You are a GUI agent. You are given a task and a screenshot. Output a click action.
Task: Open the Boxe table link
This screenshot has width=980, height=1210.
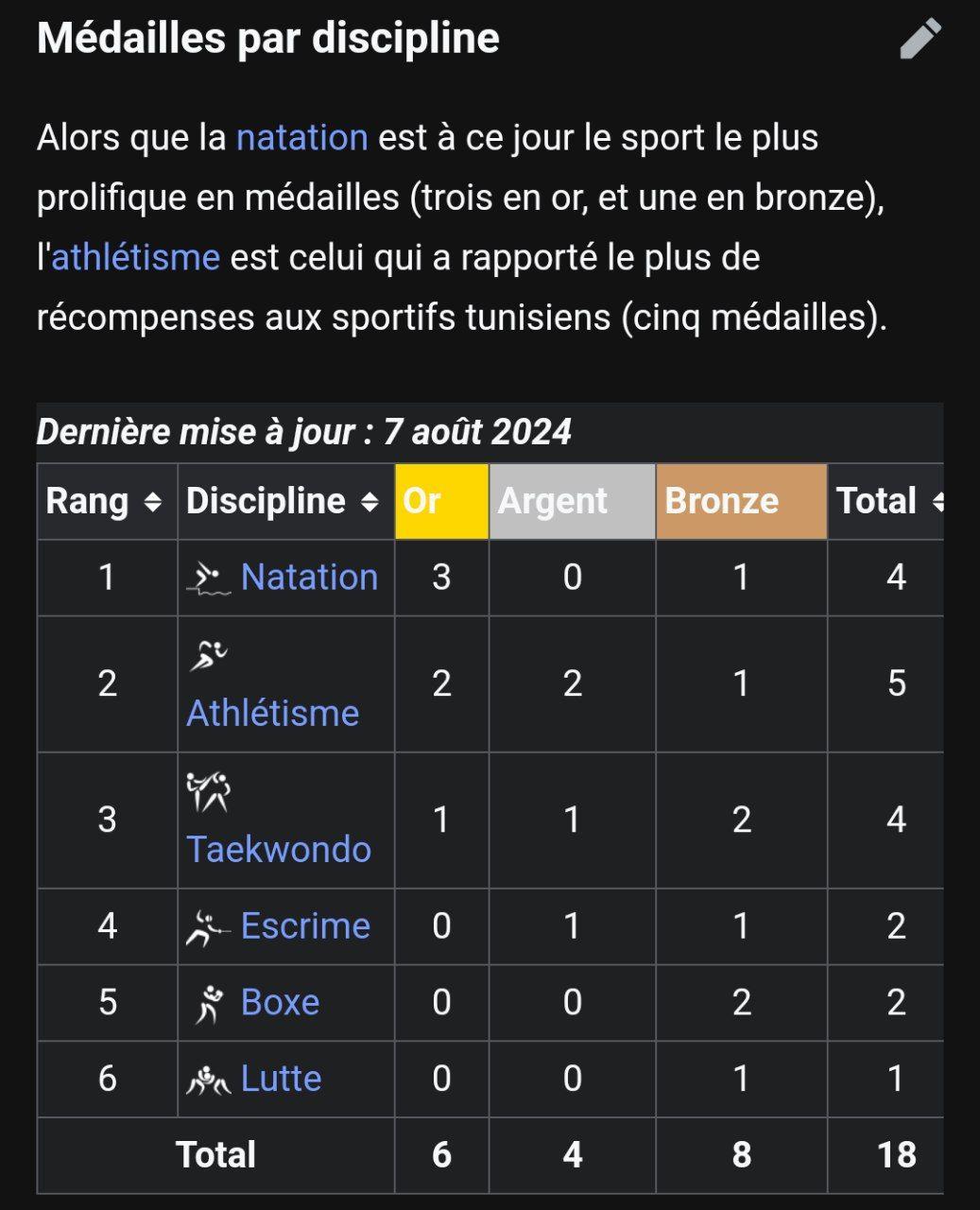pos(280,1002)
